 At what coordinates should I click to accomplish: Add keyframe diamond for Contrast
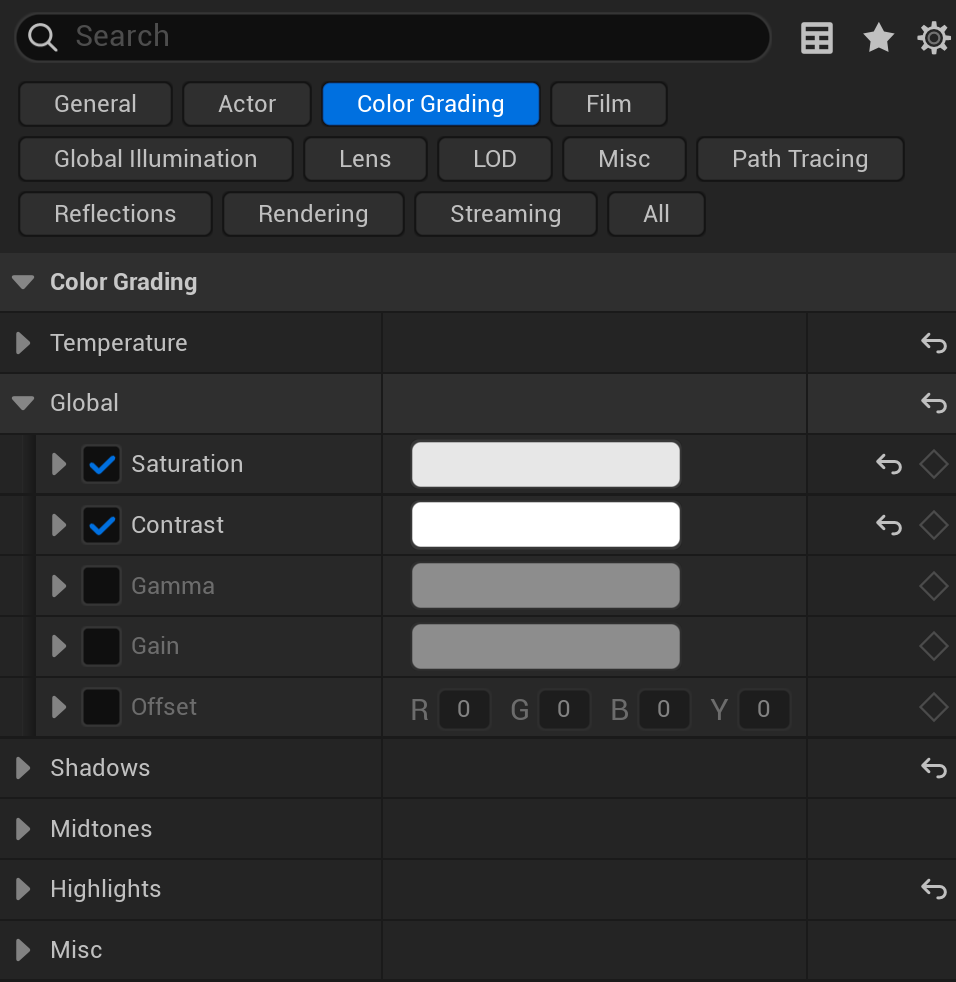coord(933,525)
